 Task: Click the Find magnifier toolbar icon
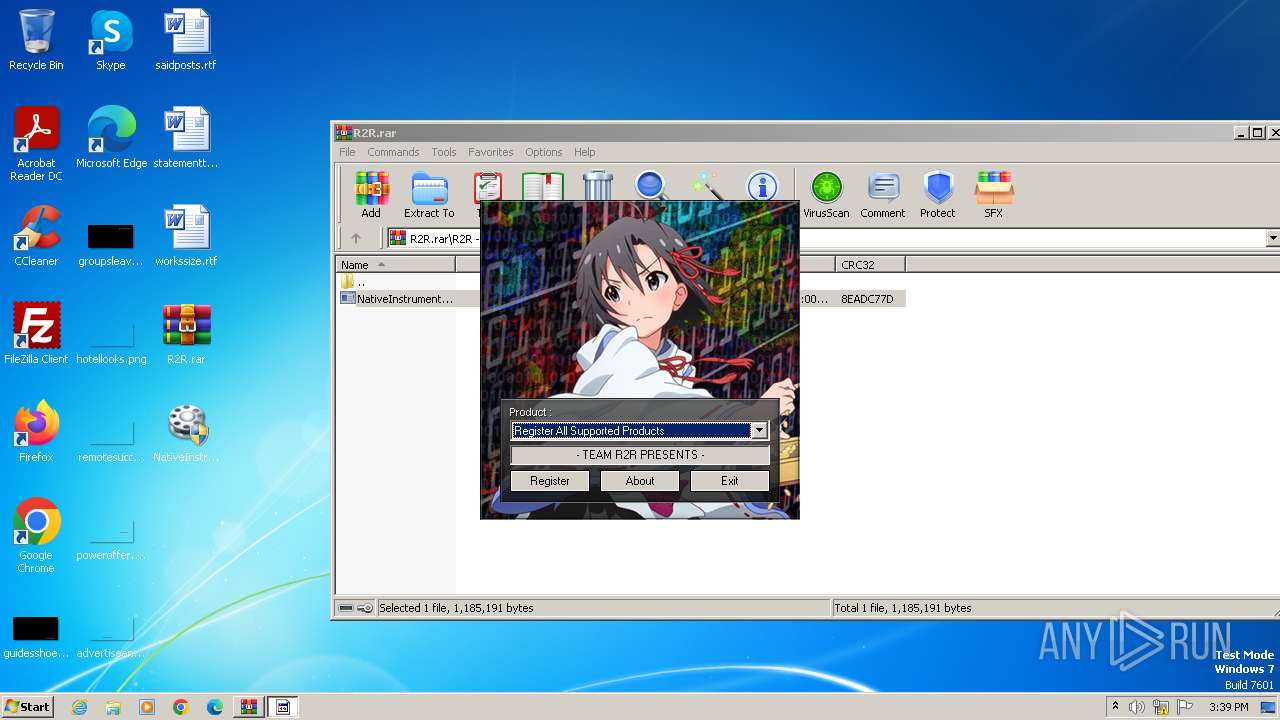point(651,187)
